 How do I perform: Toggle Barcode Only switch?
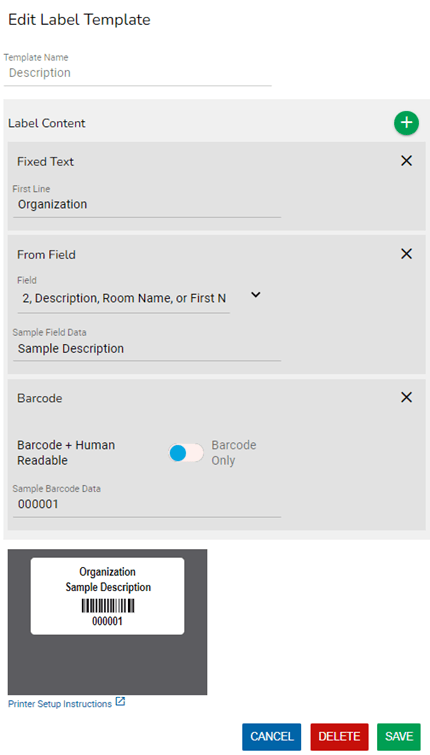[x=185, y=453]
